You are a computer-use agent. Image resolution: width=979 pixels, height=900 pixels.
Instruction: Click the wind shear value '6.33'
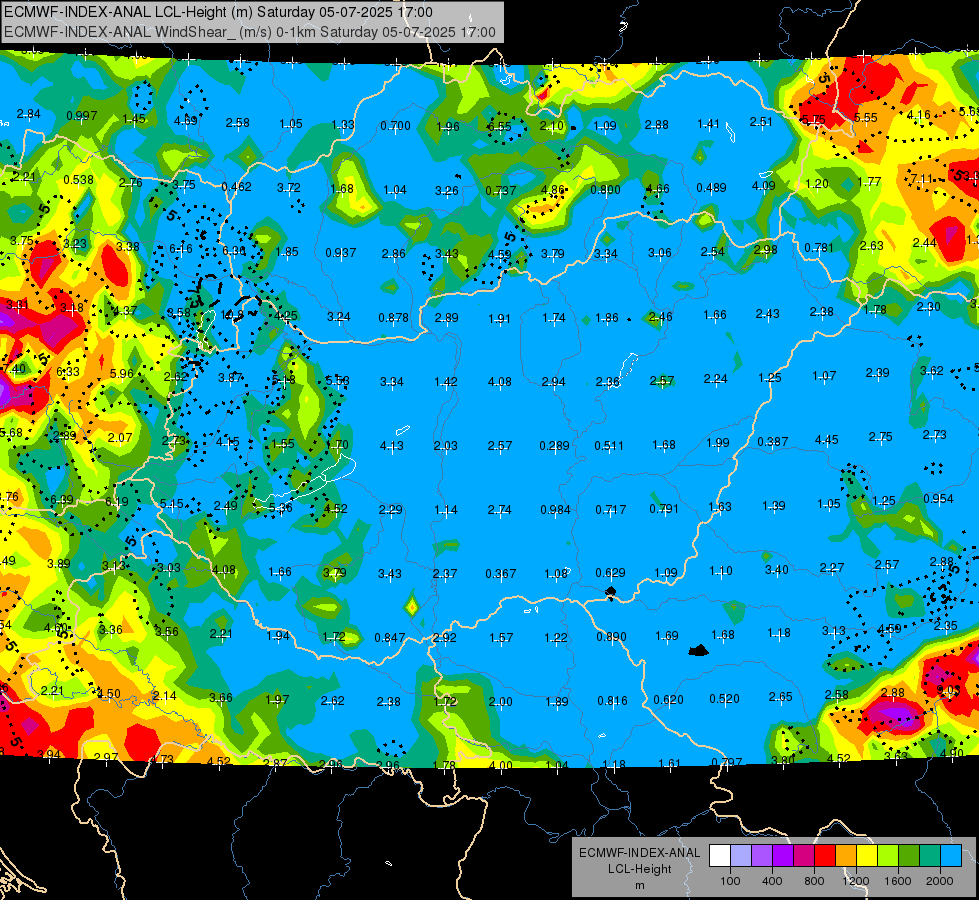tap(68, 372)
